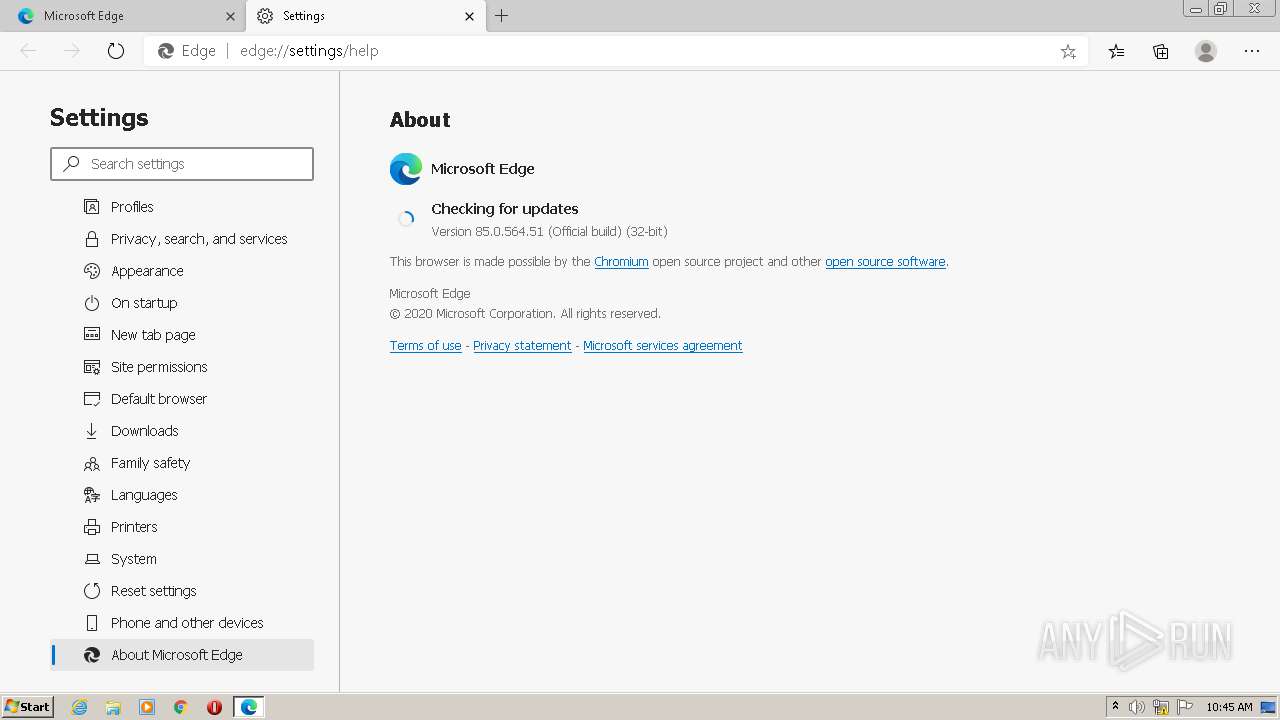The height and width of the screenshot is (720, 1280).
Task: Click the clock showing 10:45 AM
Action: click(1229, 707)
